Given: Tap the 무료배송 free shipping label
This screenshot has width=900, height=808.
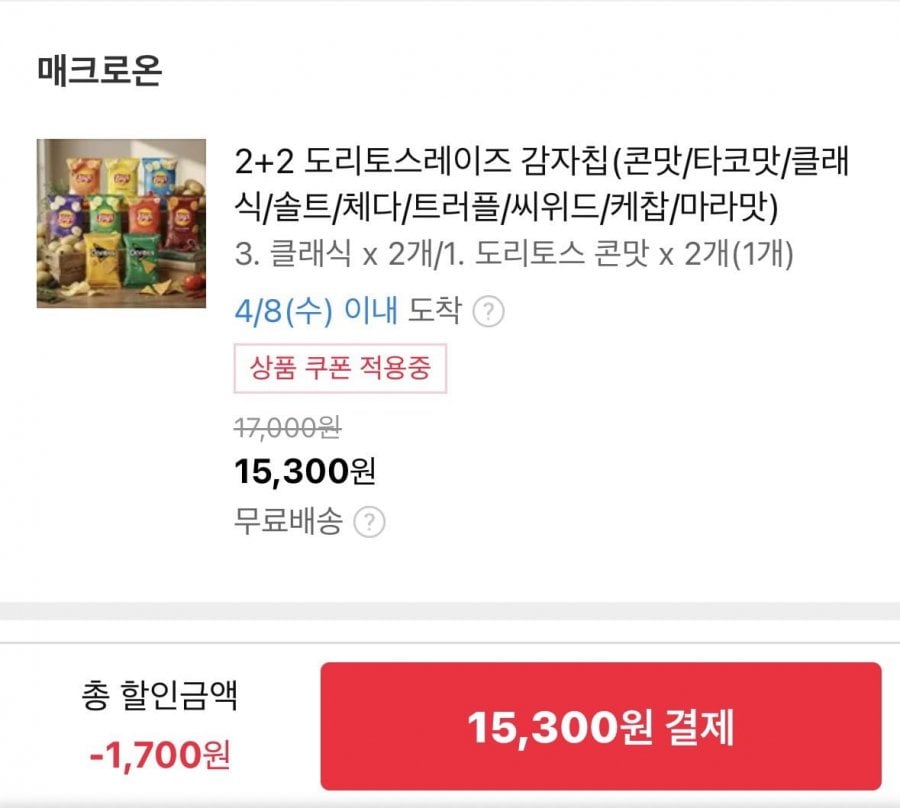Looking at the screenshot, I should pyautogui.click(x=288, y=521).
